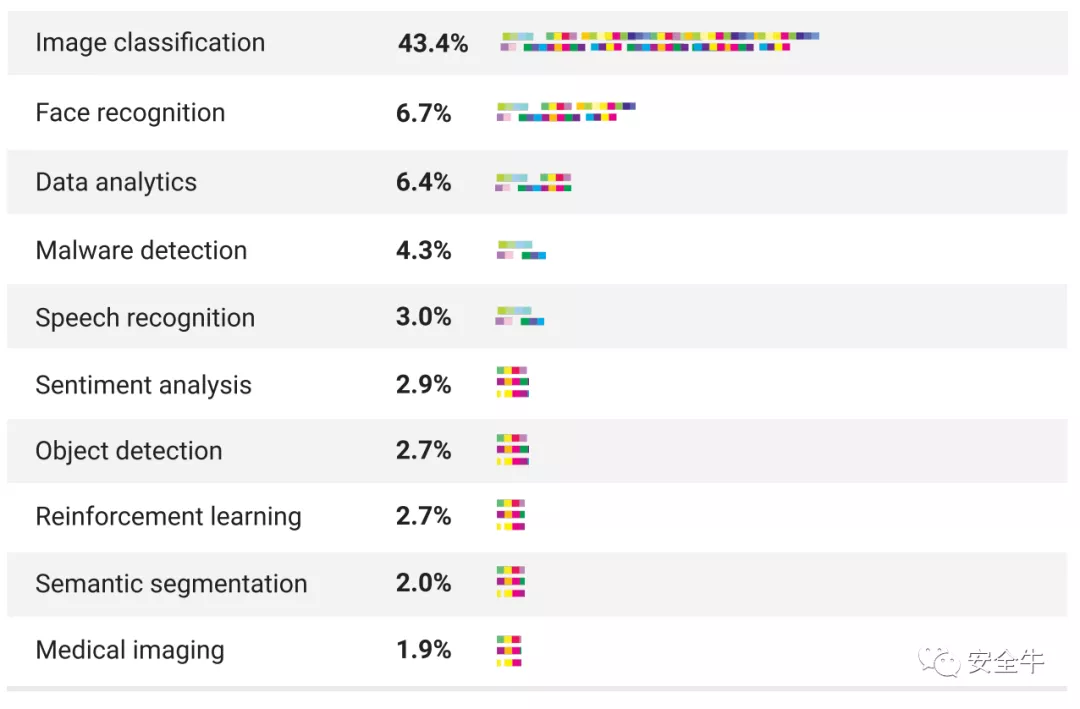1080x709 pixels.
Task: Click the Face recognition colored bar
Action: click(x=566, y=111)
